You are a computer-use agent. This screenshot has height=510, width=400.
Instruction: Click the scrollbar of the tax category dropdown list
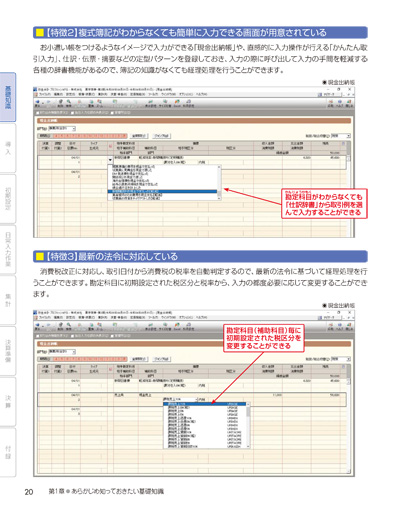pos(248,425)
